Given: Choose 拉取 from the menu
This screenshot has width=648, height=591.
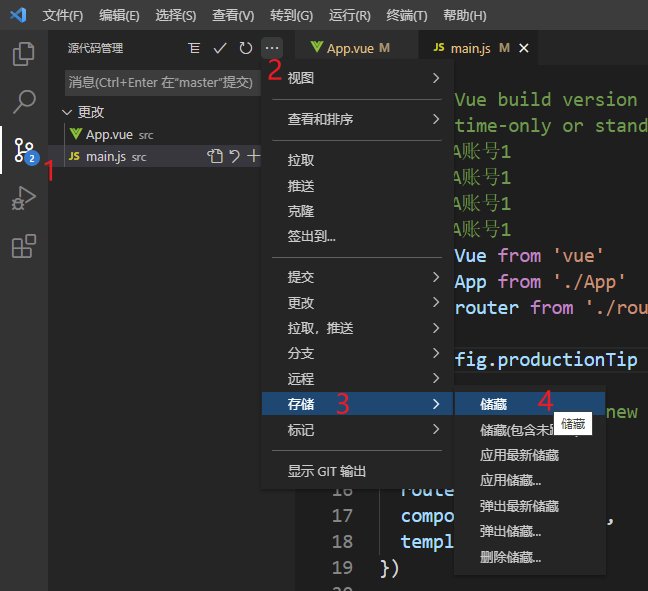Looking at the screenshot, I should coord(357,160).
